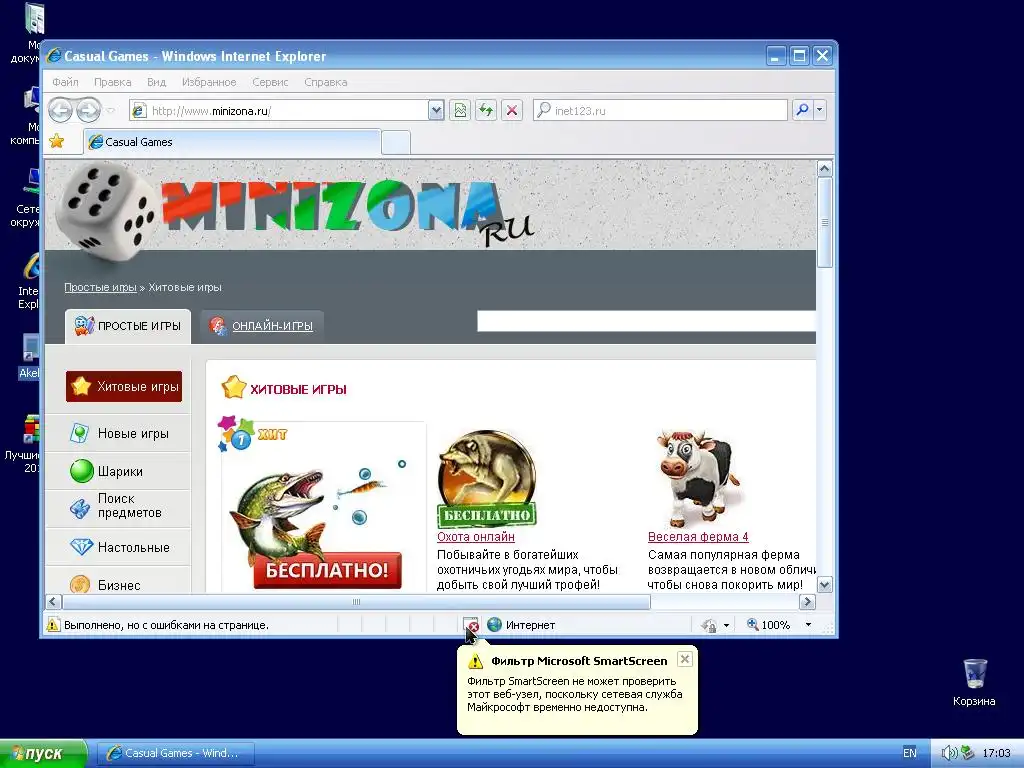Open the Справка menu

[325, 82]
